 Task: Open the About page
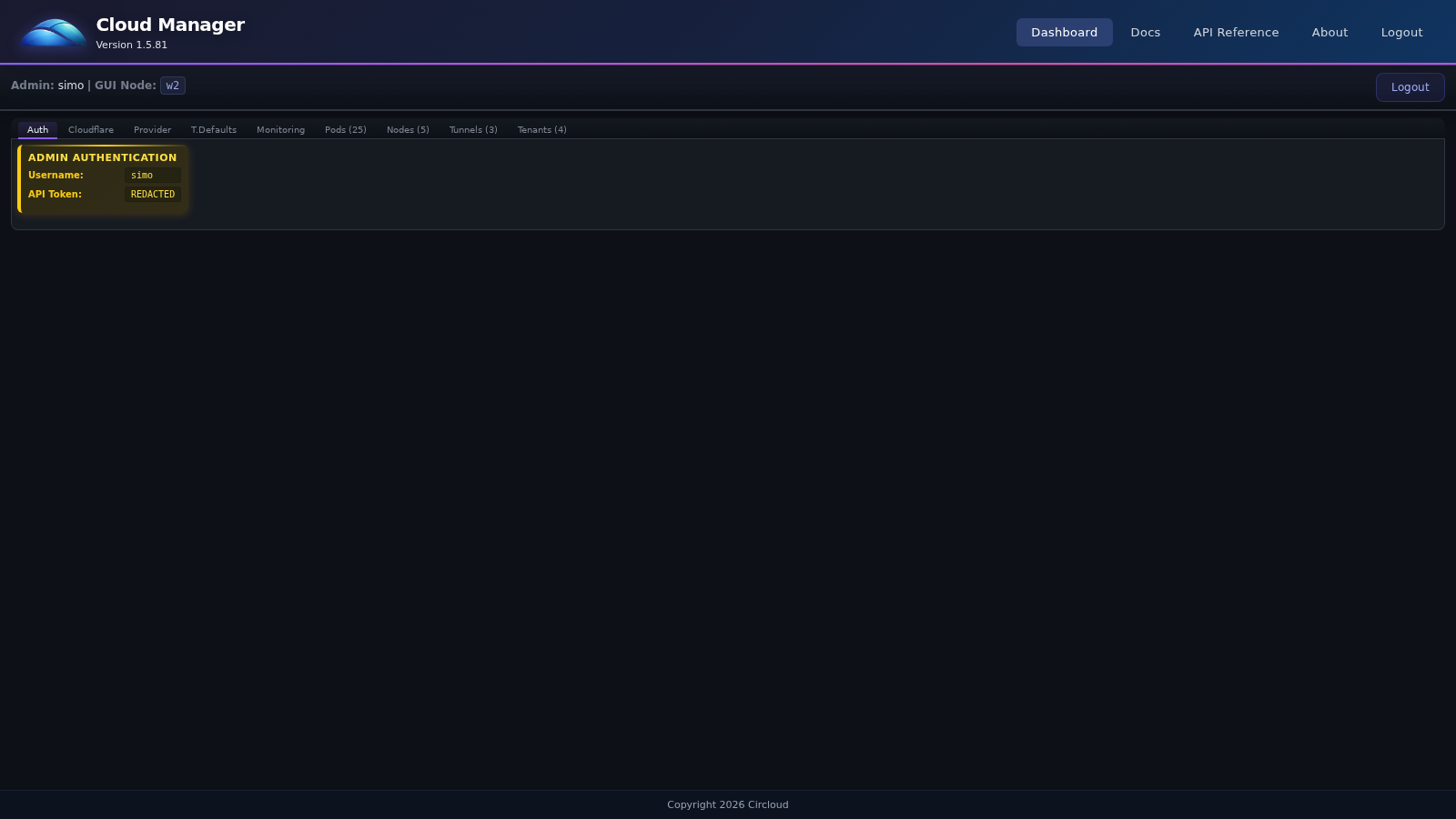coord(1330,32)
